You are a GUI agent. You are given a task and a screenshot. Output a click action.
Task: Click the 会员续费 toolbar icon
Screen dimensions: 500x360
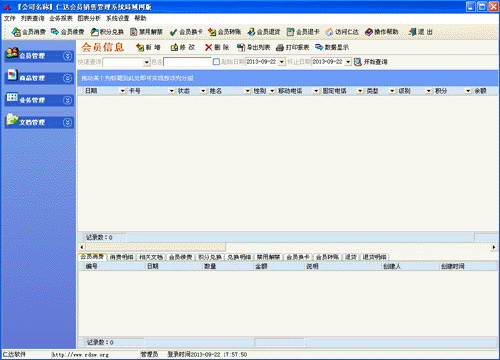55,32
